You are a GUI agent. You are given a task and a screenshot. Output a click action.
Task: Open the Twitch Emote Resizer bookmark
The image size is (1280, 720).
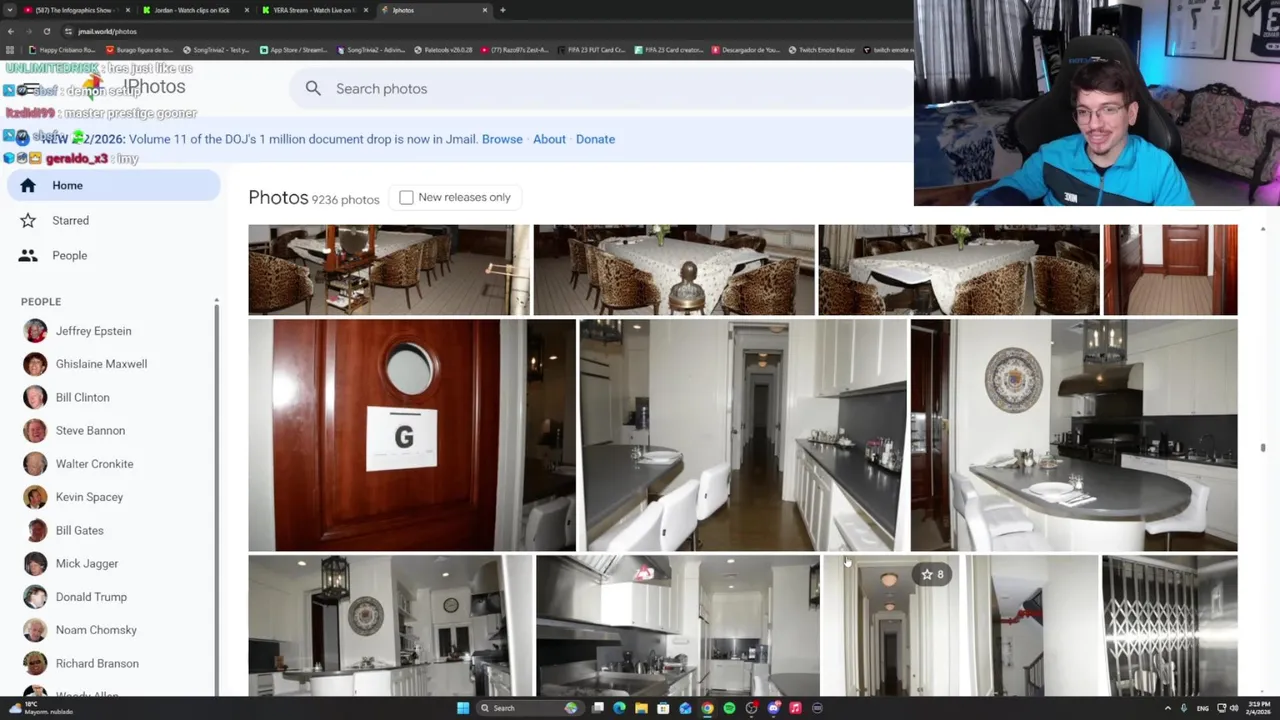pyautogui.click(x=821, y=50)
